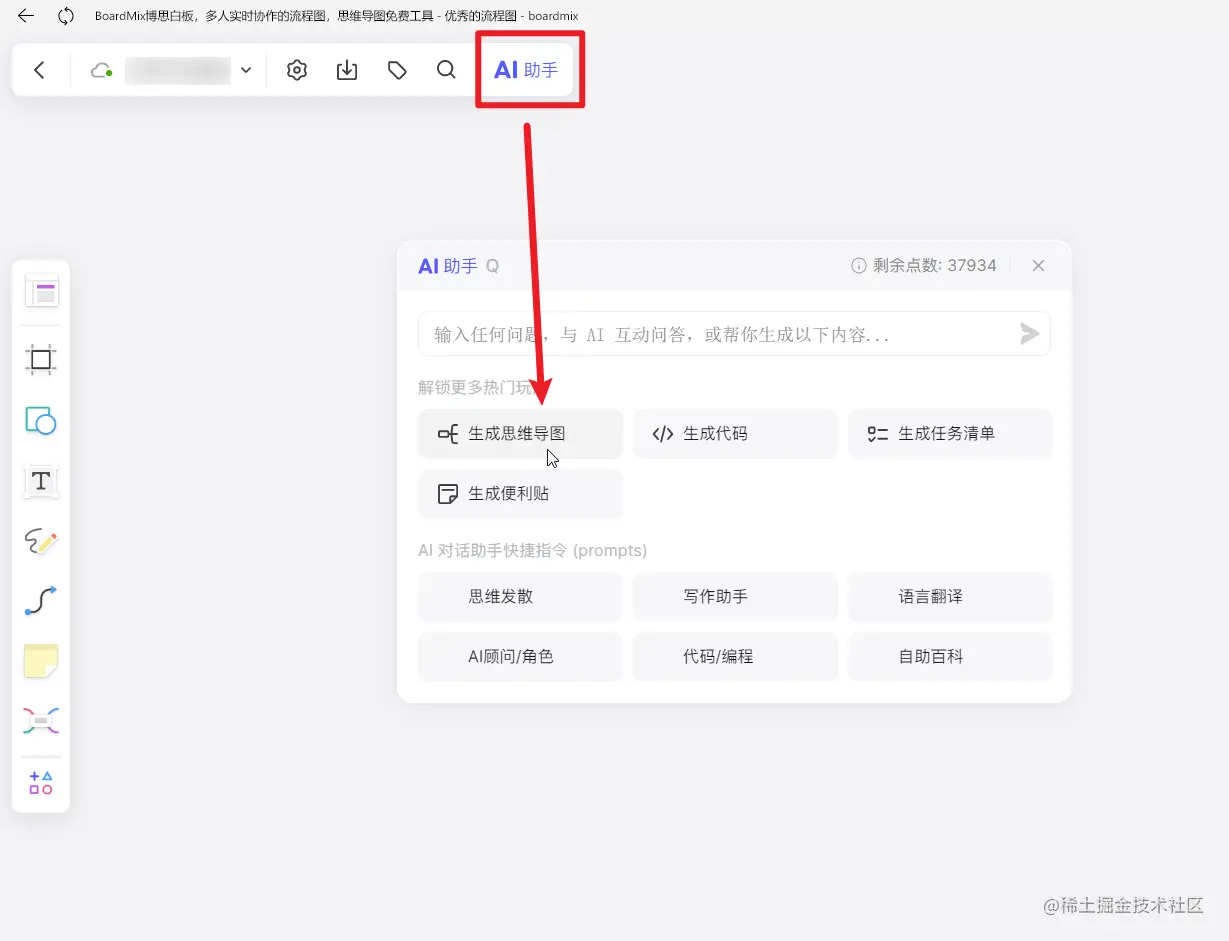Click the export download icon
The width and height of the screenshot is (1229, 941).
pyautogui.click(x=347, y=70)
